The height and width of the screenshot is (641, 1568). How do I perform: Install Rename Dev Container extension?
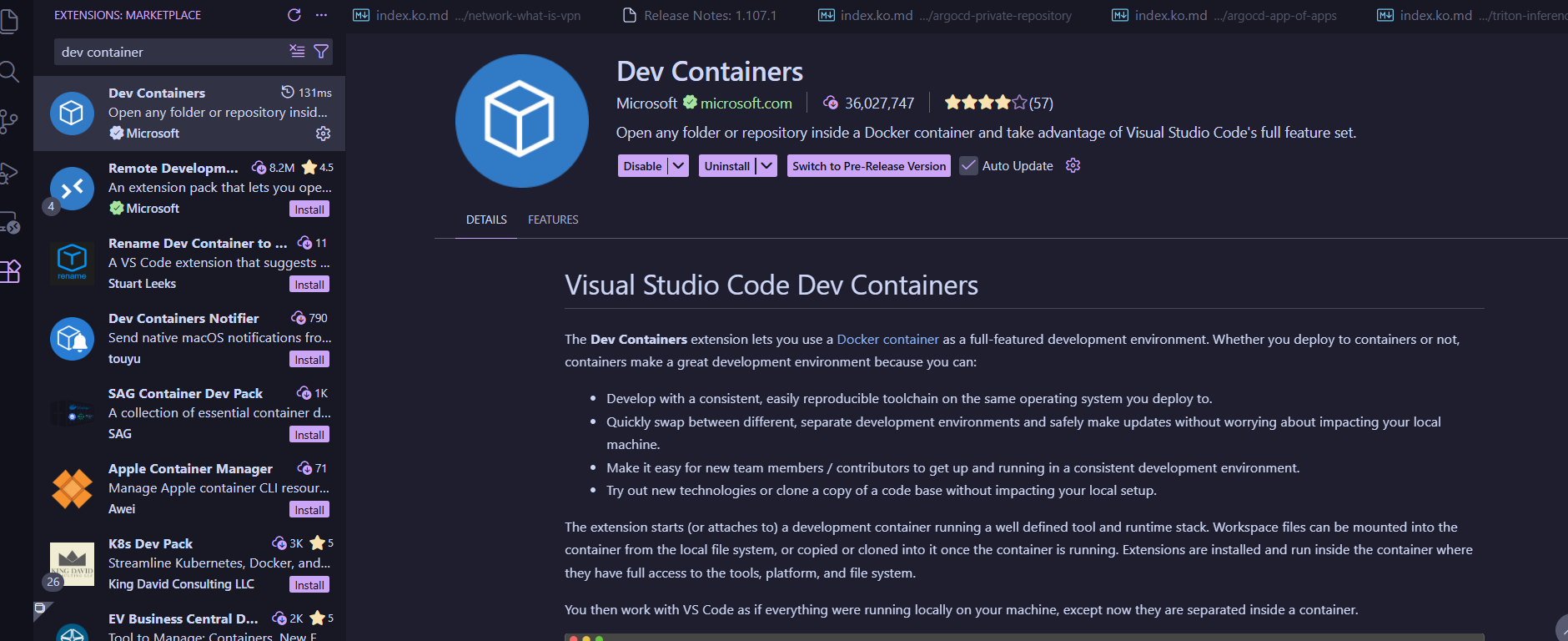[x=309, y=285]
